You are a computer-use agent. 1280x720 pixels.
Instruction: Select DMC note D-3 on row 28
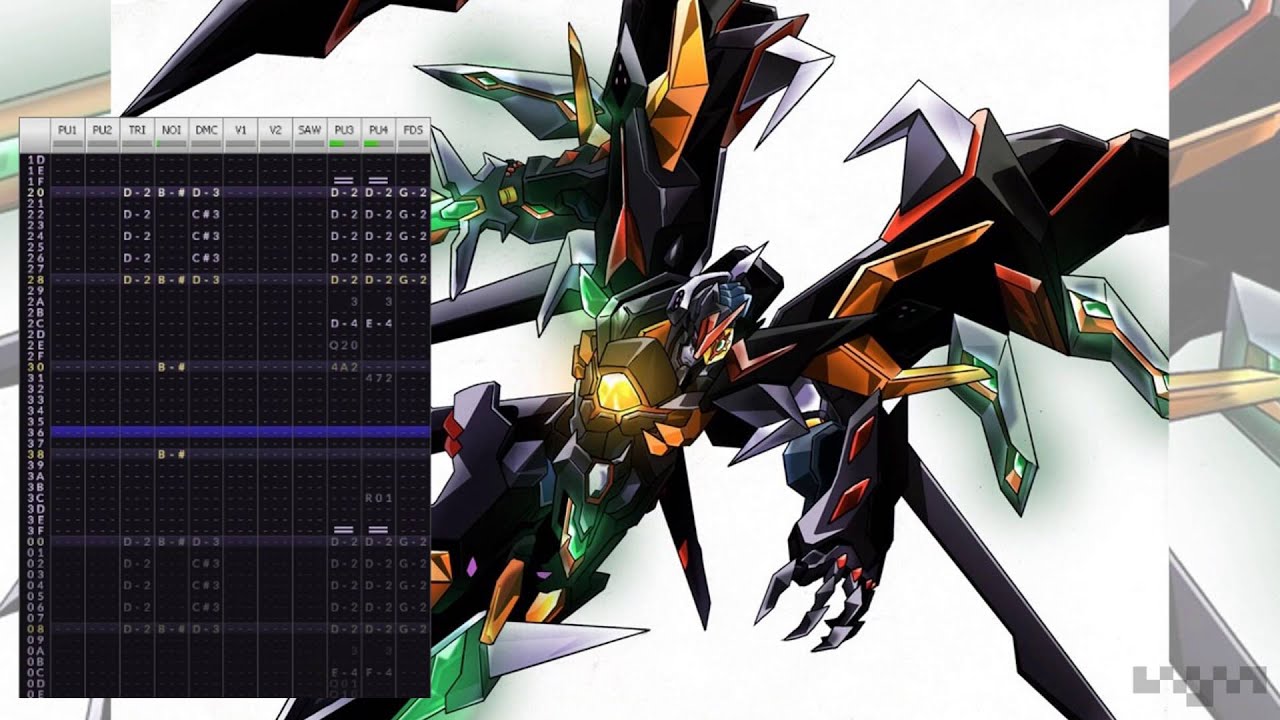pyautogui.click(x=206, y=280)
